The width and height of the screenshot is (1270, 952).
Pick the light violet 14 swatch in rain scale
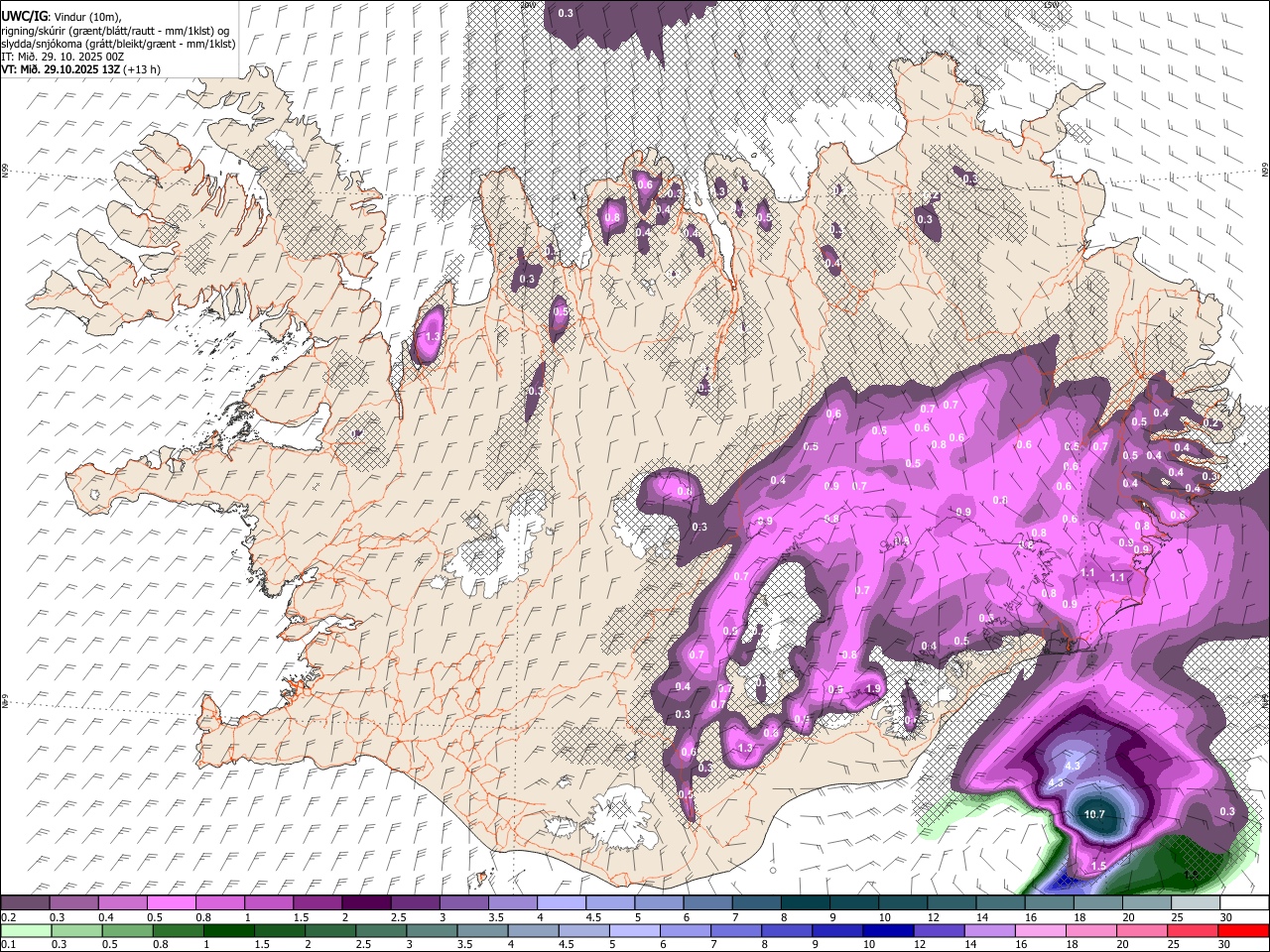(989, 930)
